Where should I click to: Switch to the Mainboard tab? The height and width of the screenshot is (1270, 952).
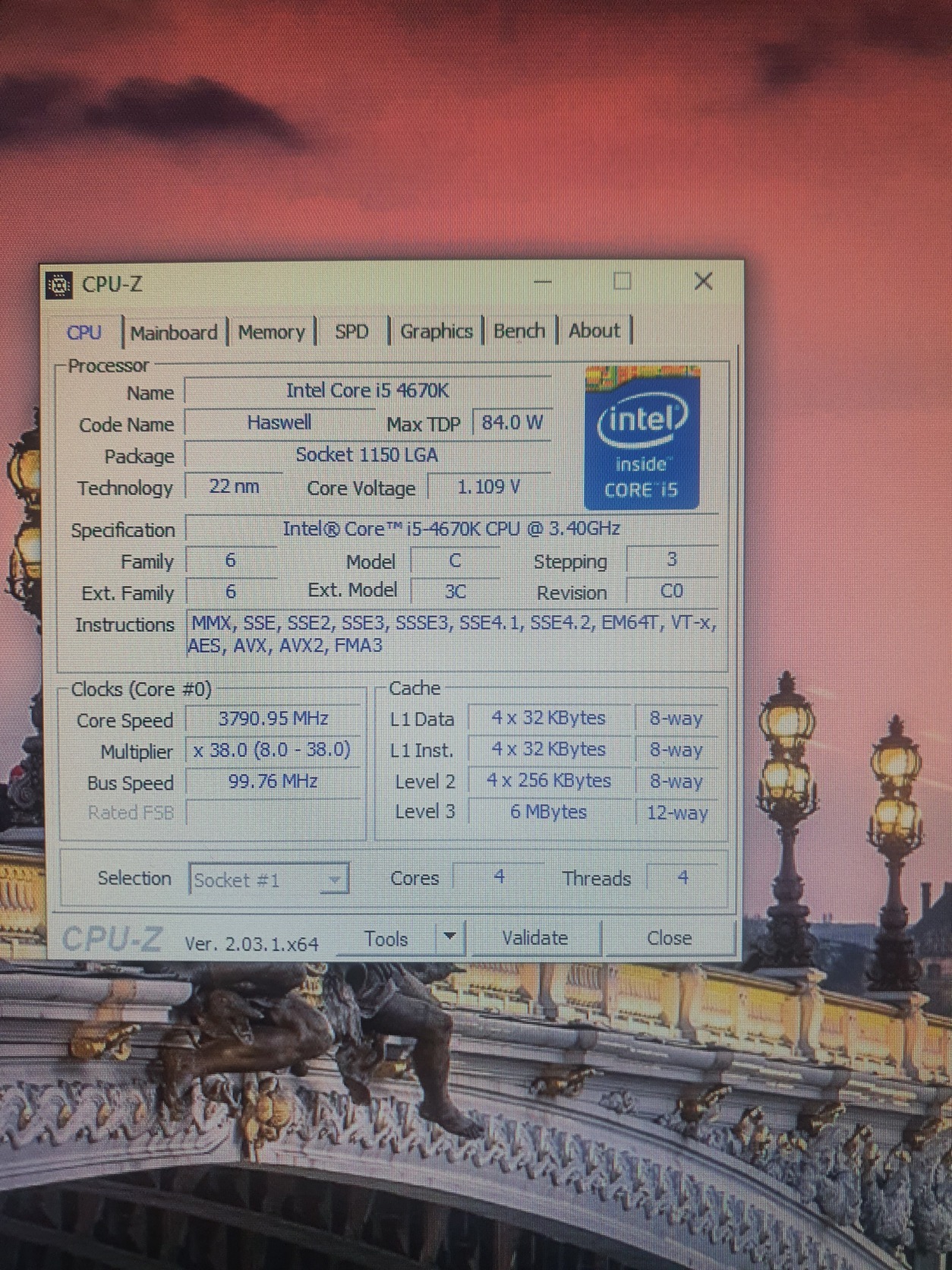pos(174,333)
